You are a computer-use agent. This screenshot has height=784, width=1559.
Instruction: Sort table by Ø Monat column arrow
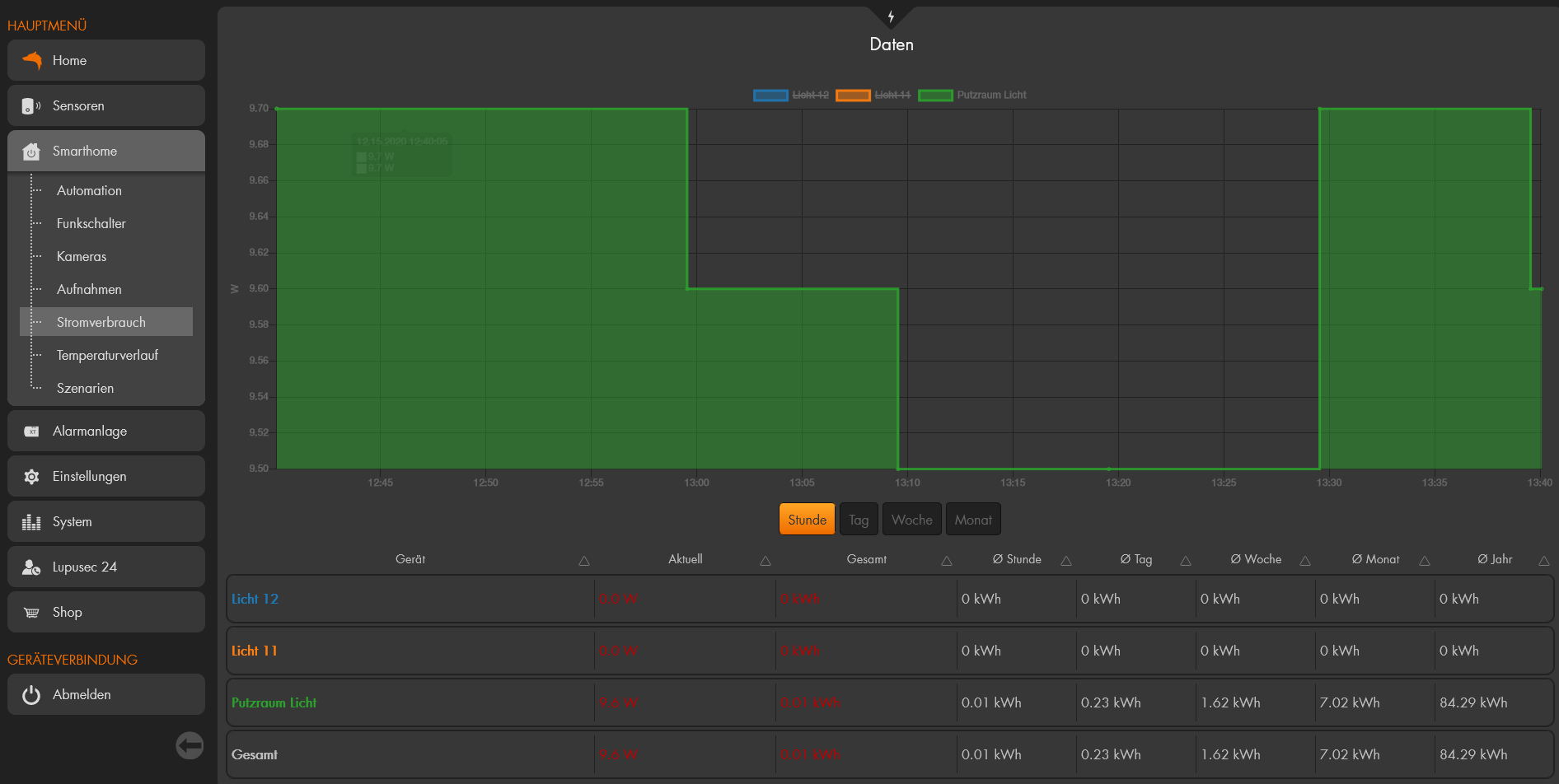(1425, 561)
